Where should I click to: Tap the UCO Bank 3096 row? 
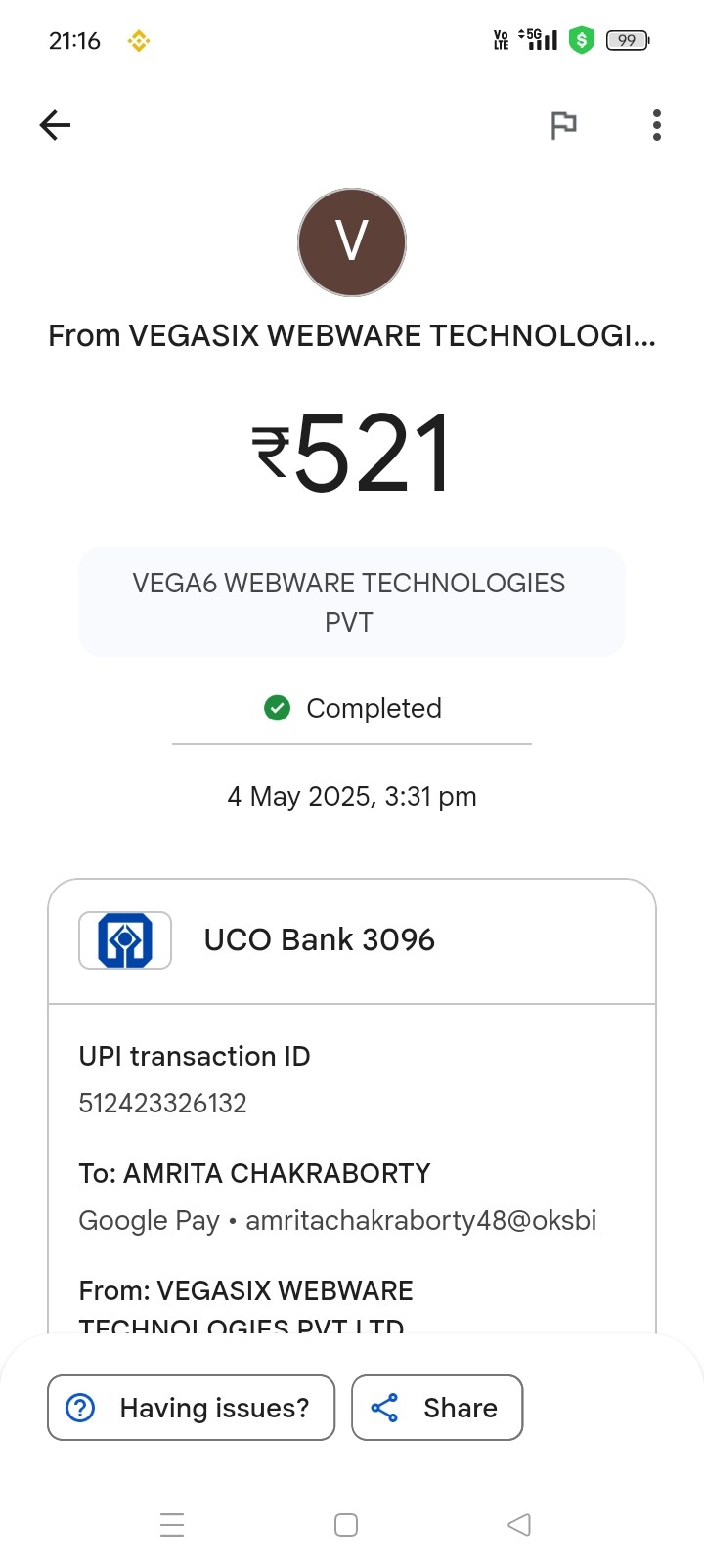coord(352,941)
